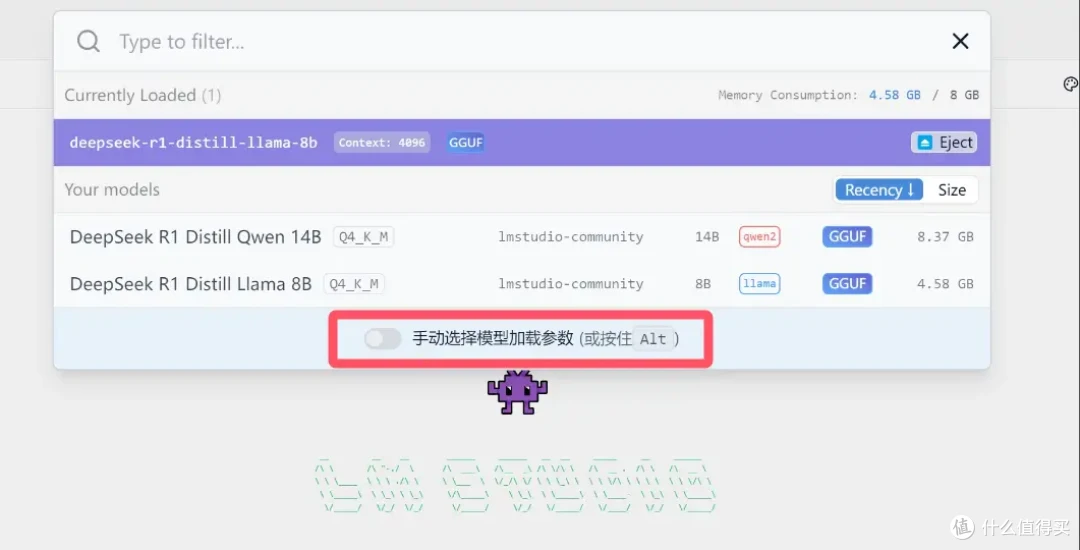Sort models by Size
Viewport: 1080px width, 550px height.
[951, 190]
